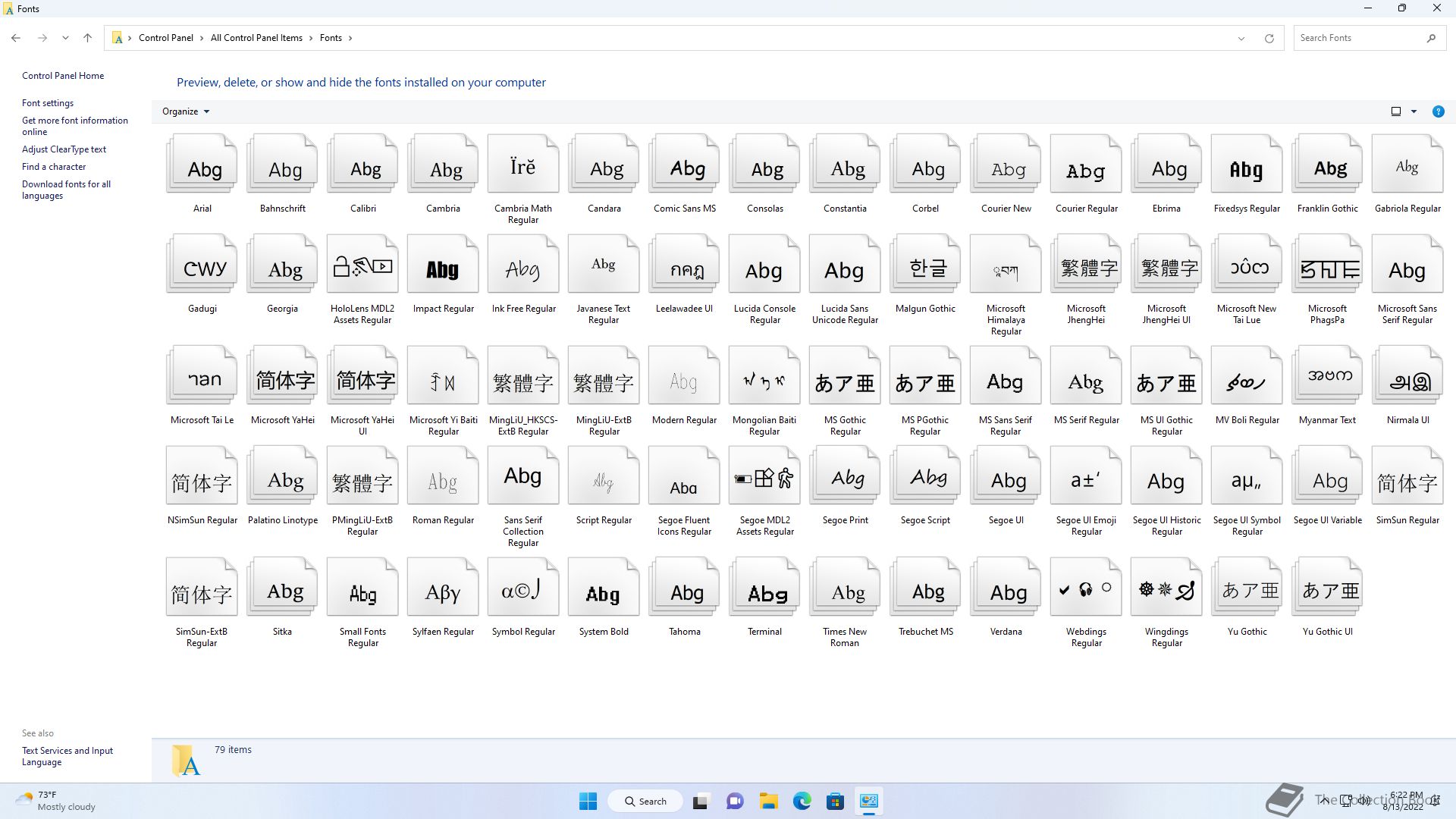This screenshot has height=819, width=1456.
Task: Open Microsoft Edge from the taskbar
Action: [x=802, y=801]
